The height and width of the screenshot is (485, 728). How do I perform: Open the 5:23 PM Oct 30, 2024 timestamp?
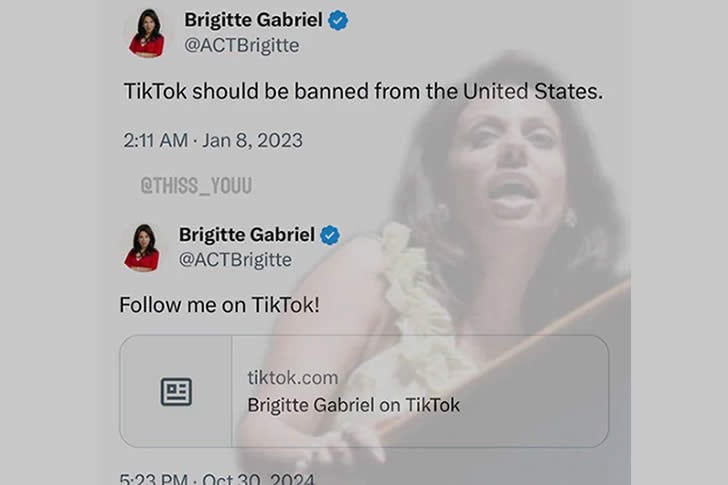tap(217, 478)
